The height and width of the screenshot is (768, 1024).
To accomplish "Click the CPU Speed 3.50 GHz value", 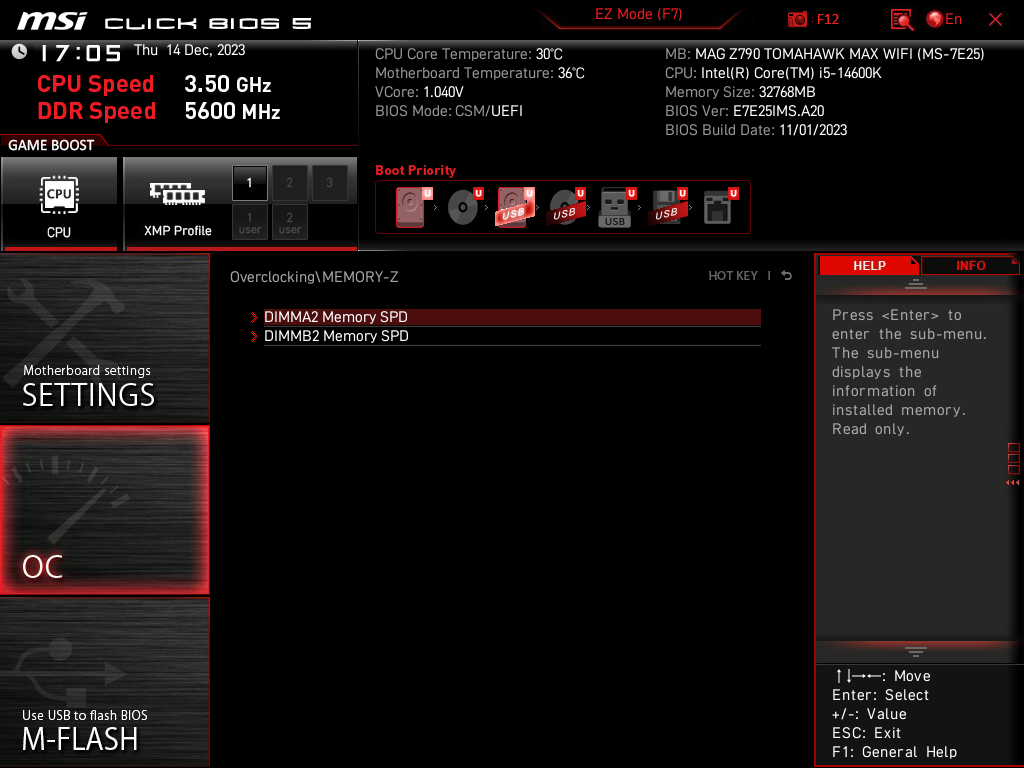I will pos(228,84).
